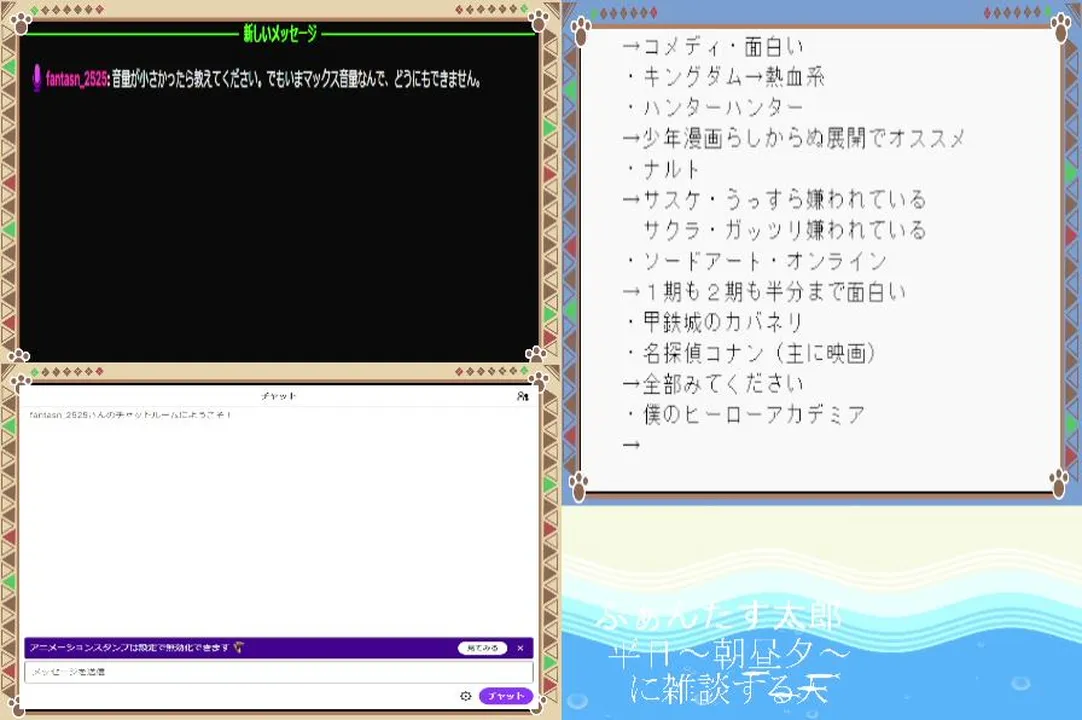Screen dimensions: 1082x720
Task: Click the 平日～朝昼夕～ text
Action: point(729,653)
